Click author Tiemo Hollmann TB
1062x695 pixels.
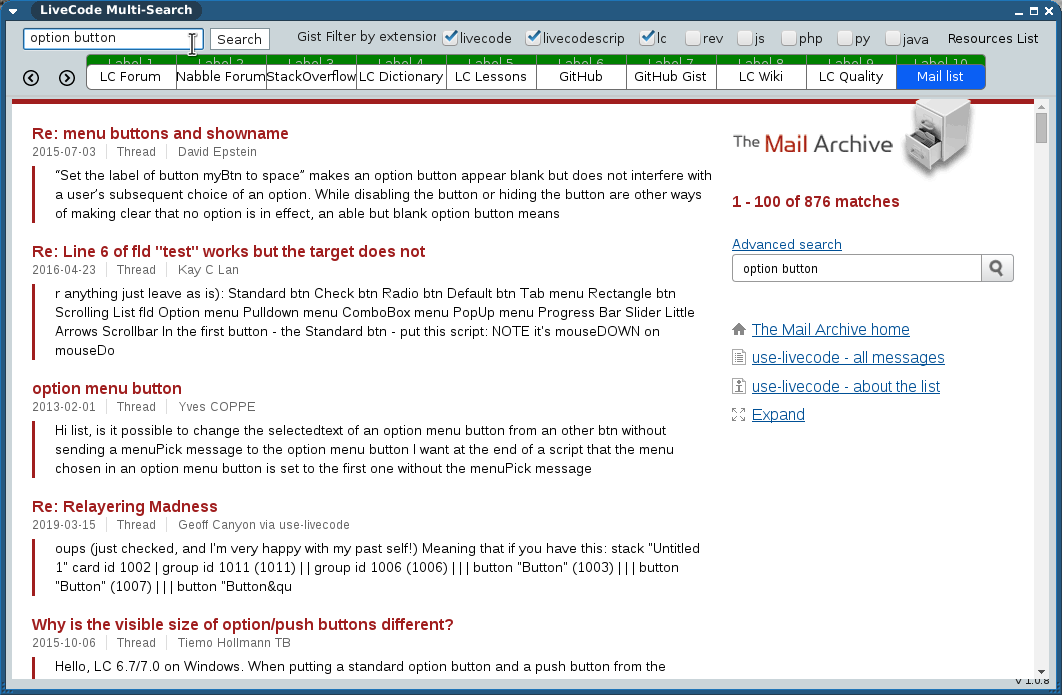(x=234, y=643)
